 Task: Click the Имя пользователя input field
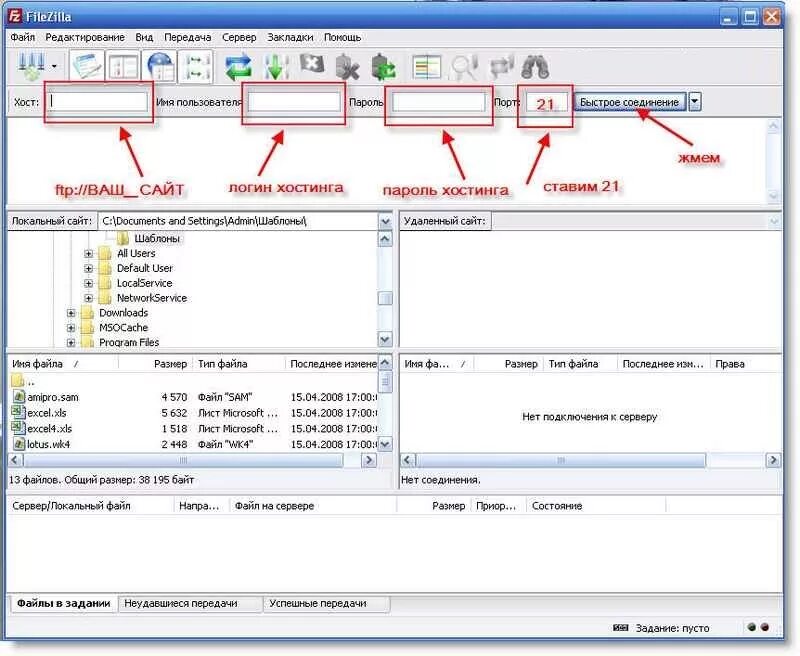pyautogui.click(x=294, y=102)
